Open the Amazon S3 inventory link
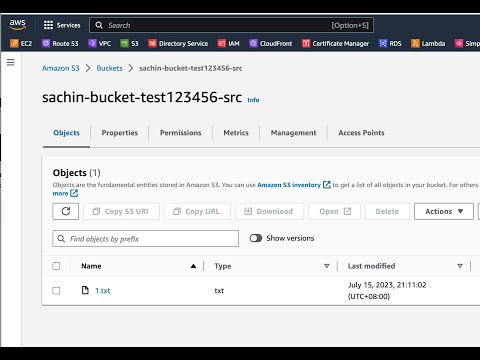This screenshot has width=480, height=360. point(293,185)
